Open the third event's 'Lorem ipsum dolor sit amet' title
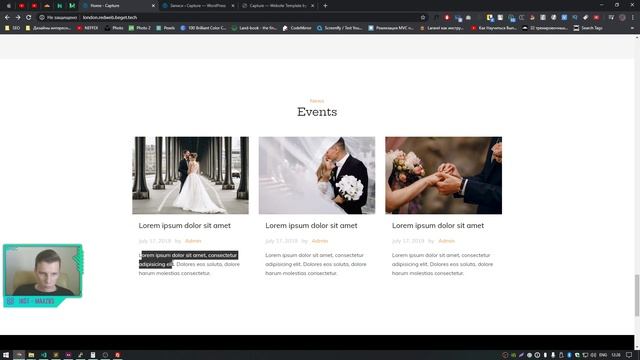Image resolution: width=640 pixels, height=360 pixels. click(x=438, y=225)
